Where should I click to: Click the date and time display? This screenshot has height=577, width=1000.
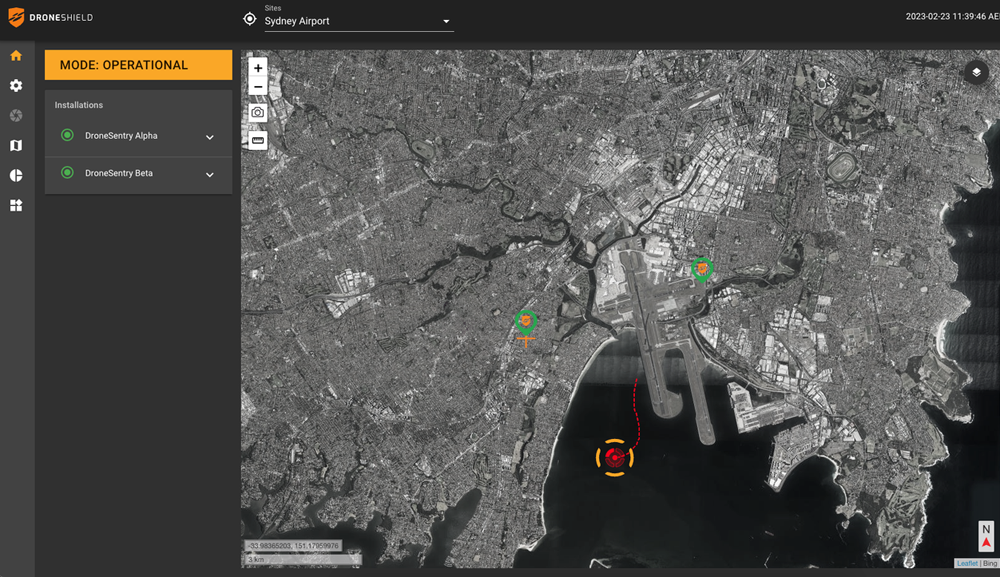pos(952,17)
